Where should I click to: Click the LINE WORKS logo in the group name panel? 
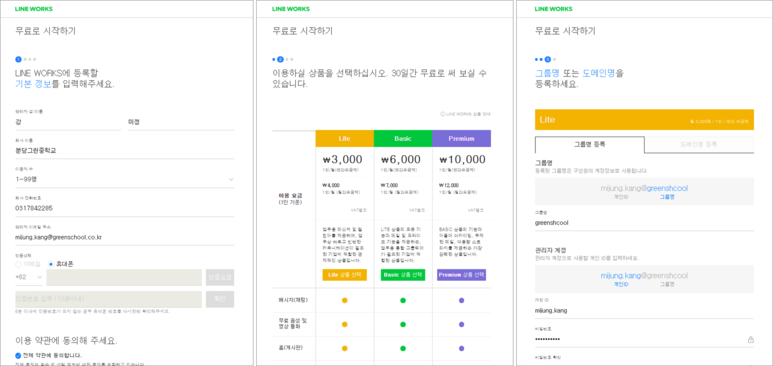tap(553, 9)
